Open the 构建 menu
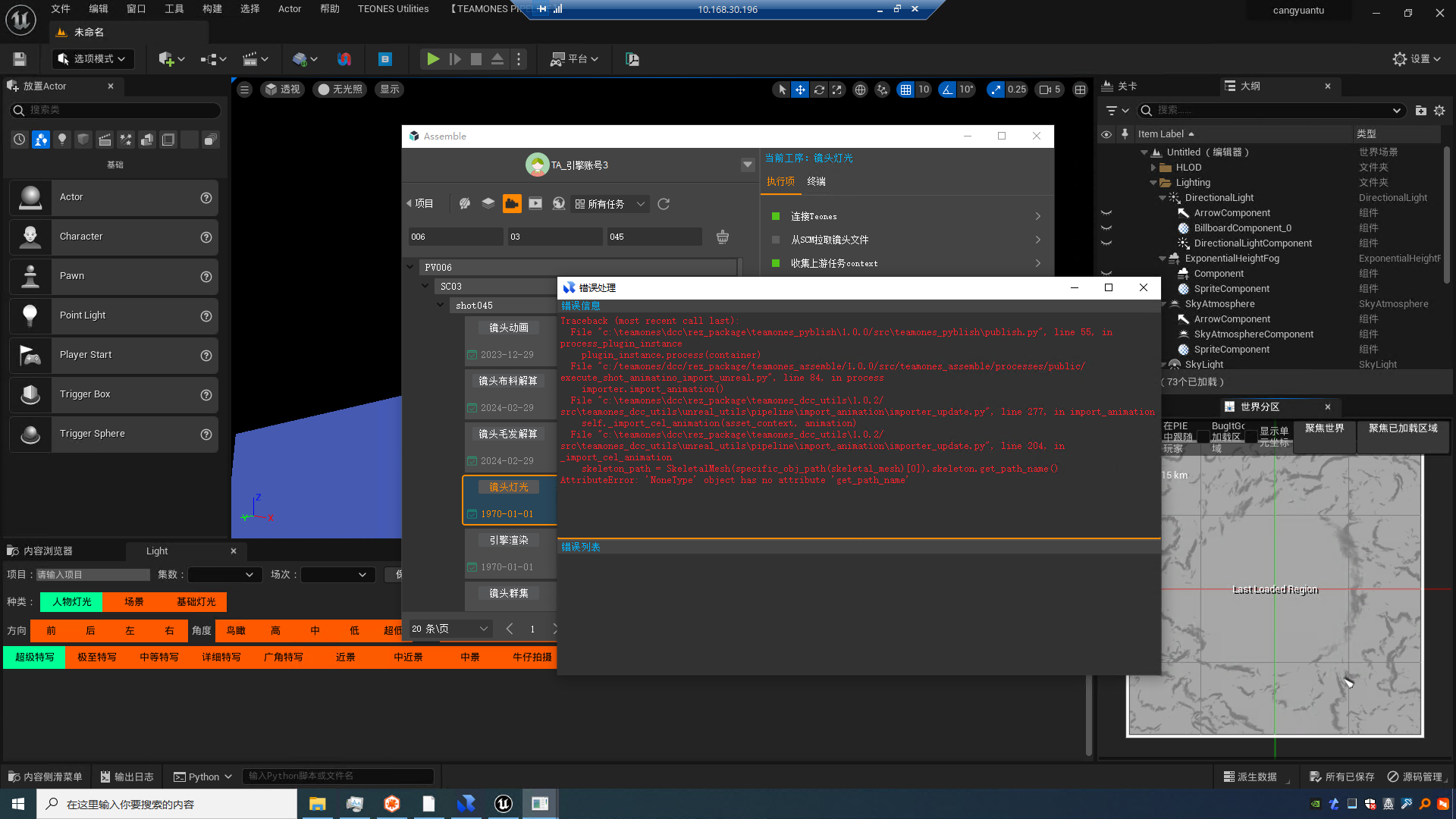The height and width of the screenshot is (819, 1456). 212,9
